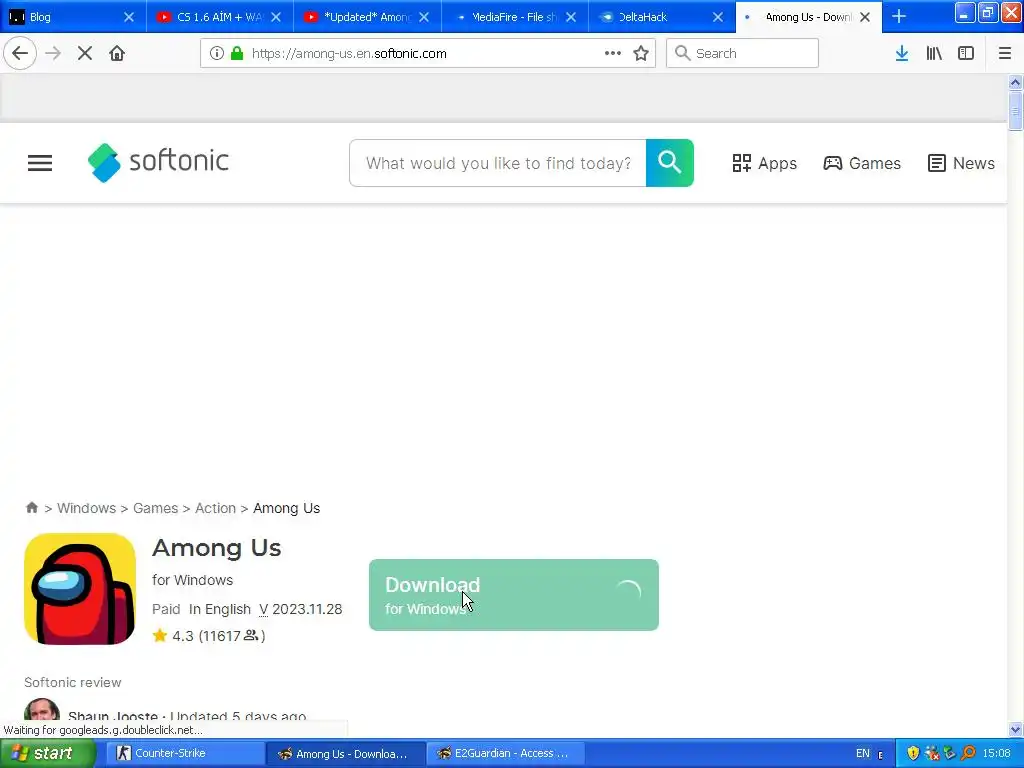Go to Games breadcrumb link
The width and height of the screenshot is (1024, 768).
coord(155,507)
